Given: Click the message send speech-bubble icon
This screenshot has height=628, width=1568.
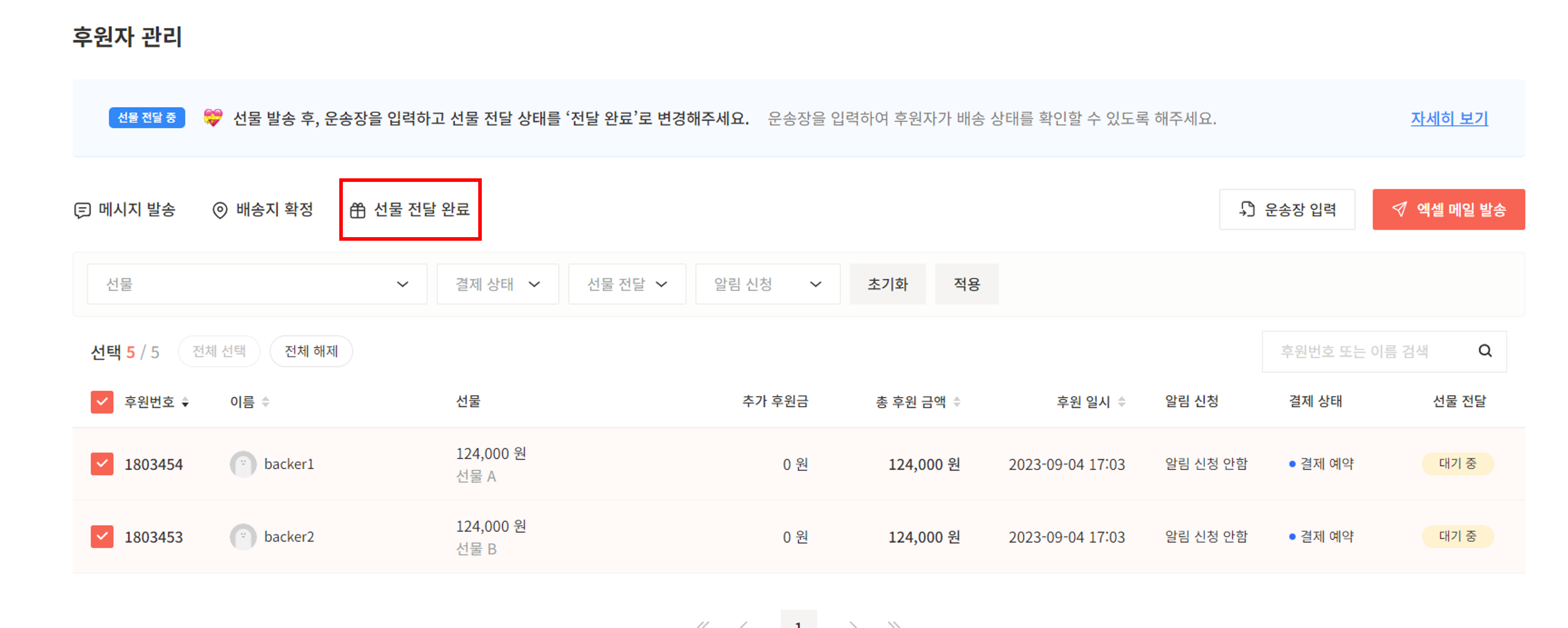Looking at the screenshot, I should pyautogui.click(x=82, y=211).
